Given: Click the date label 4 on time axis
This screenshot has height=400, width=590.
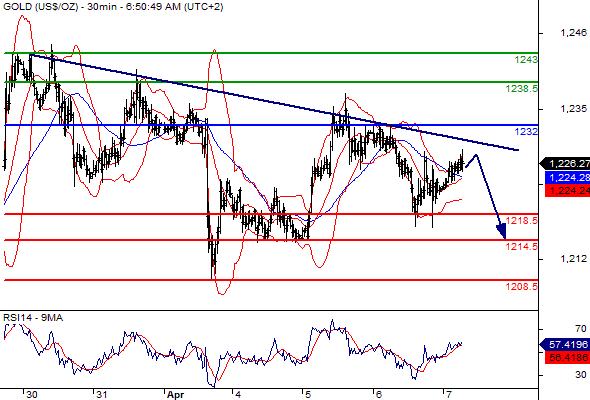Looking at the screenshot, I should (238, 394).
